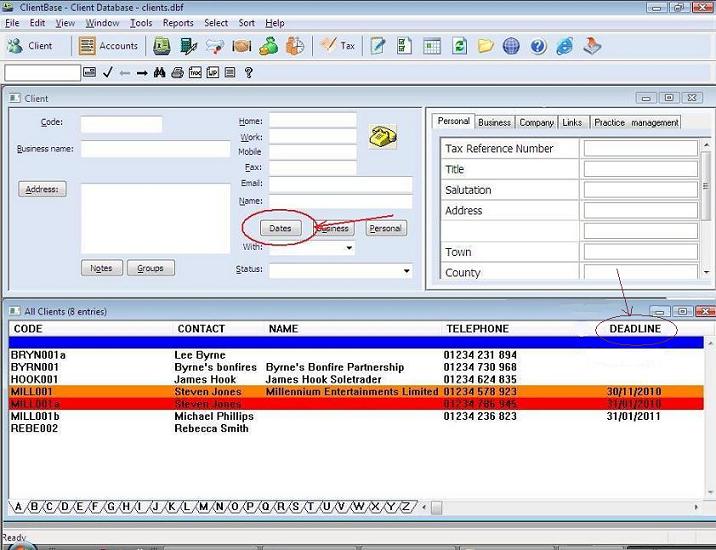Viewport: 716px width, 550px height.
Task: Open the Reports menu
Action: [x=178, y=23]
